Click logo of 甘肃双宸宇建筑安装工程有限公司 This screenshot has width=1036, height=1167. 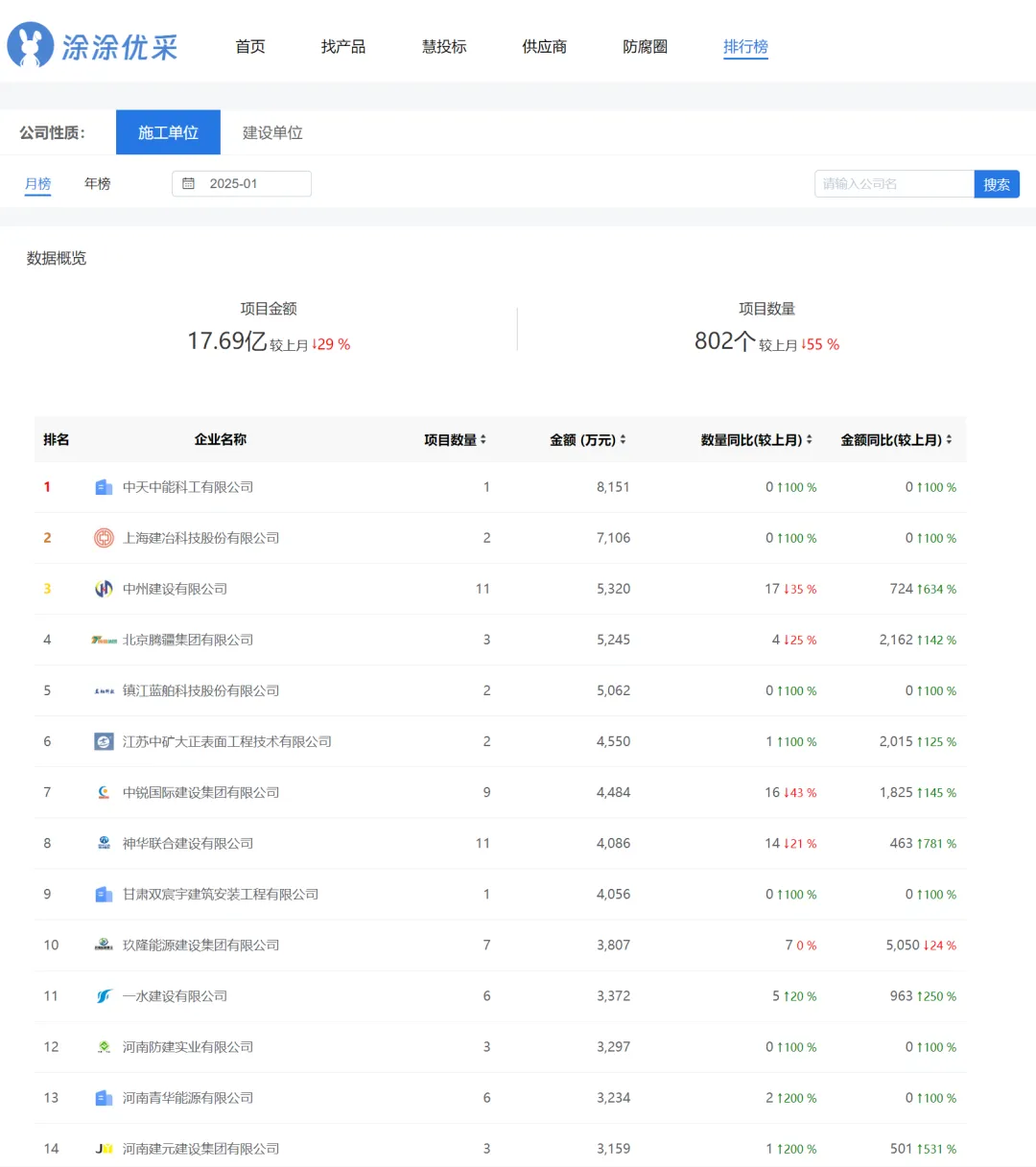[x=104, y=894]
